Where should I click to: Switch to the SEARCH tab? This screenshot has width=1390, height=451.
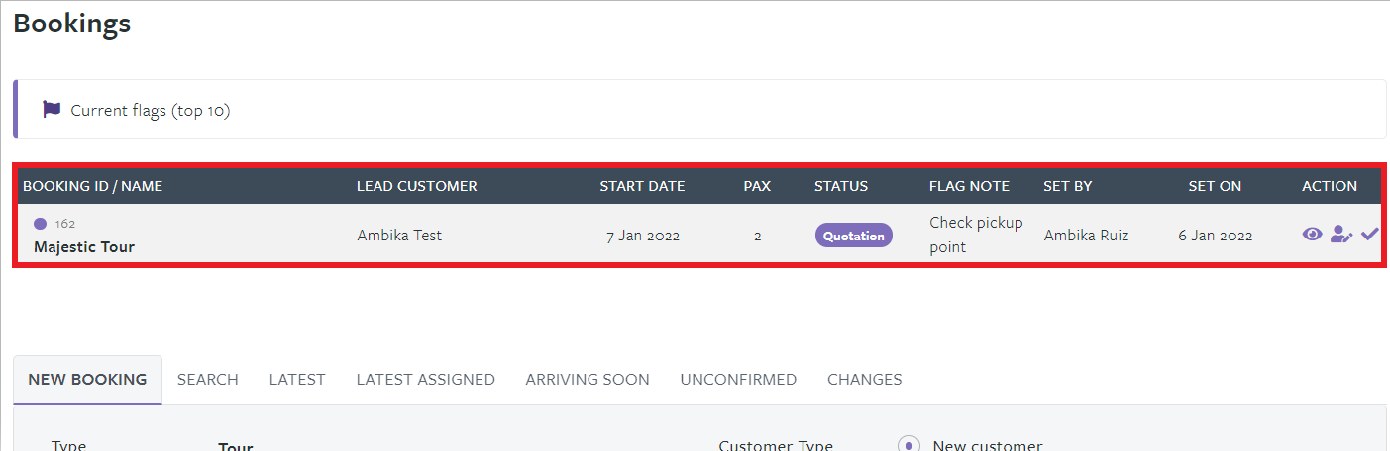(x=208, y=380)
